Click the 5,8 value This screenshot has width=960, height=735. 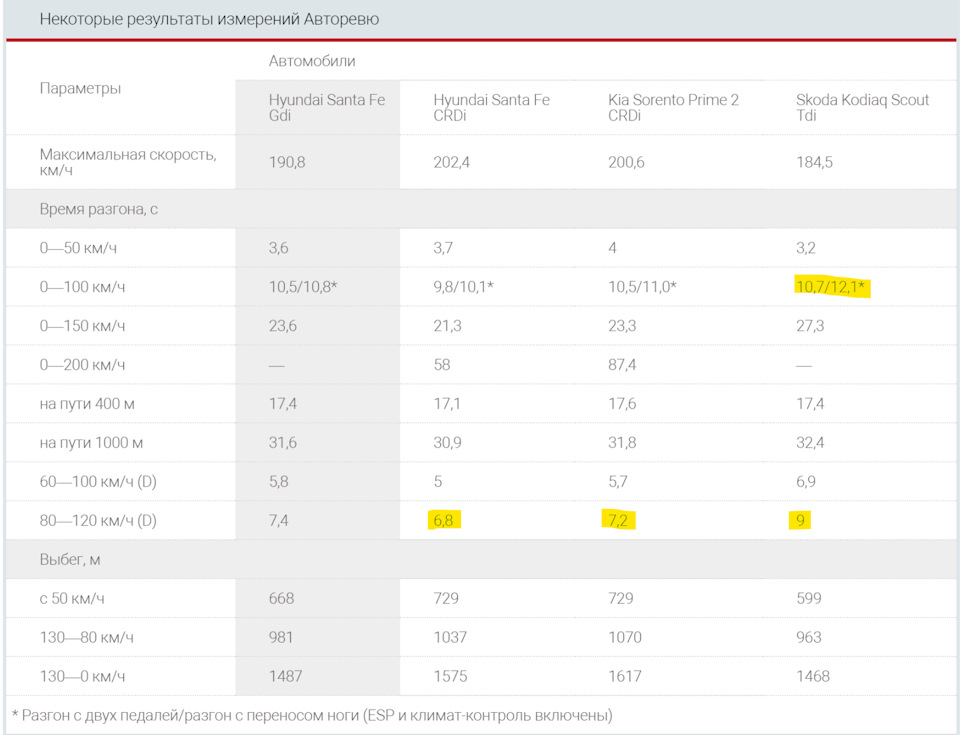[279, 481]
